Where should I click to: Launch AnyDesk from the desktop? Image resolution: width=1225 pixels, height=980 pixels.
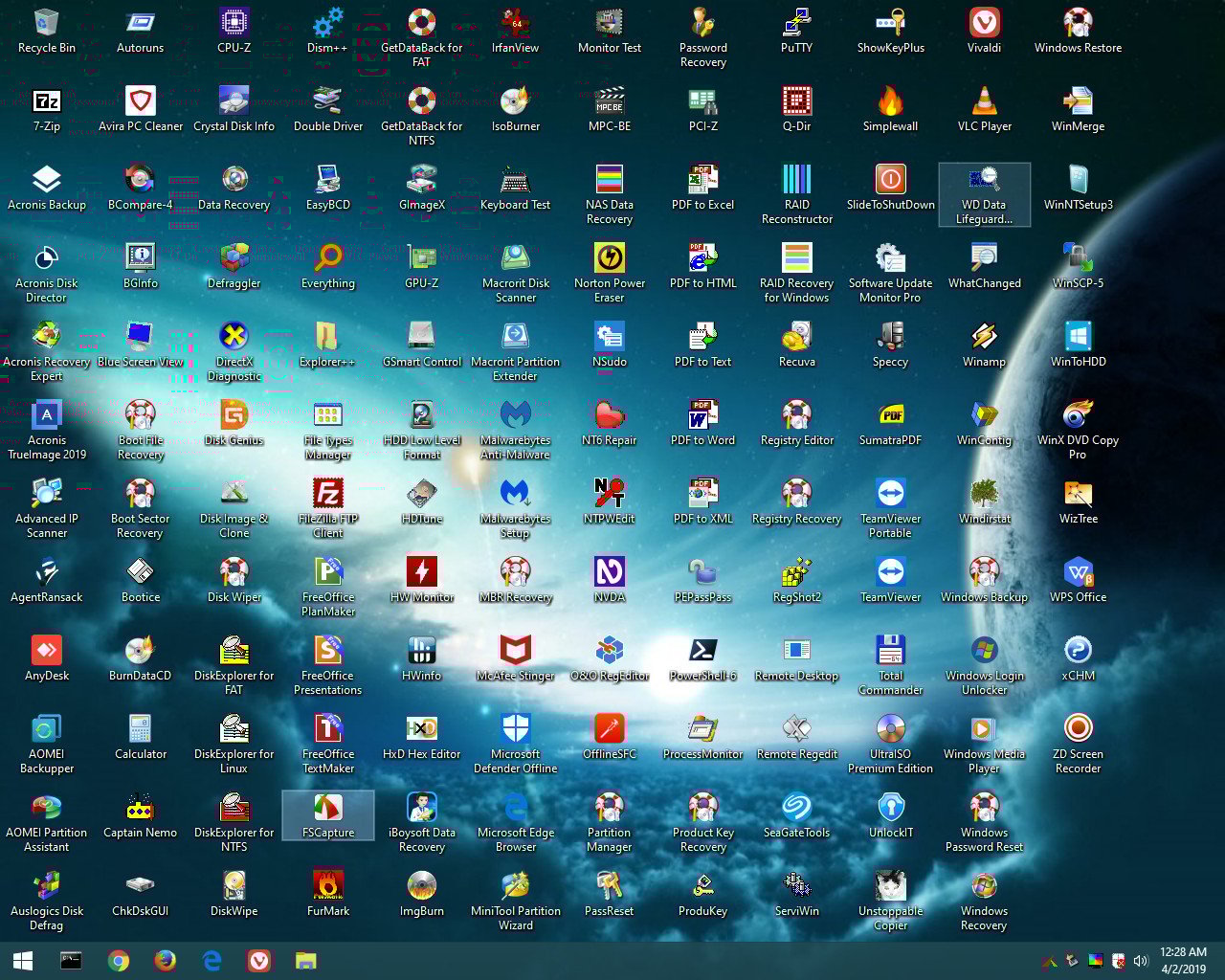tap(46, 657)
